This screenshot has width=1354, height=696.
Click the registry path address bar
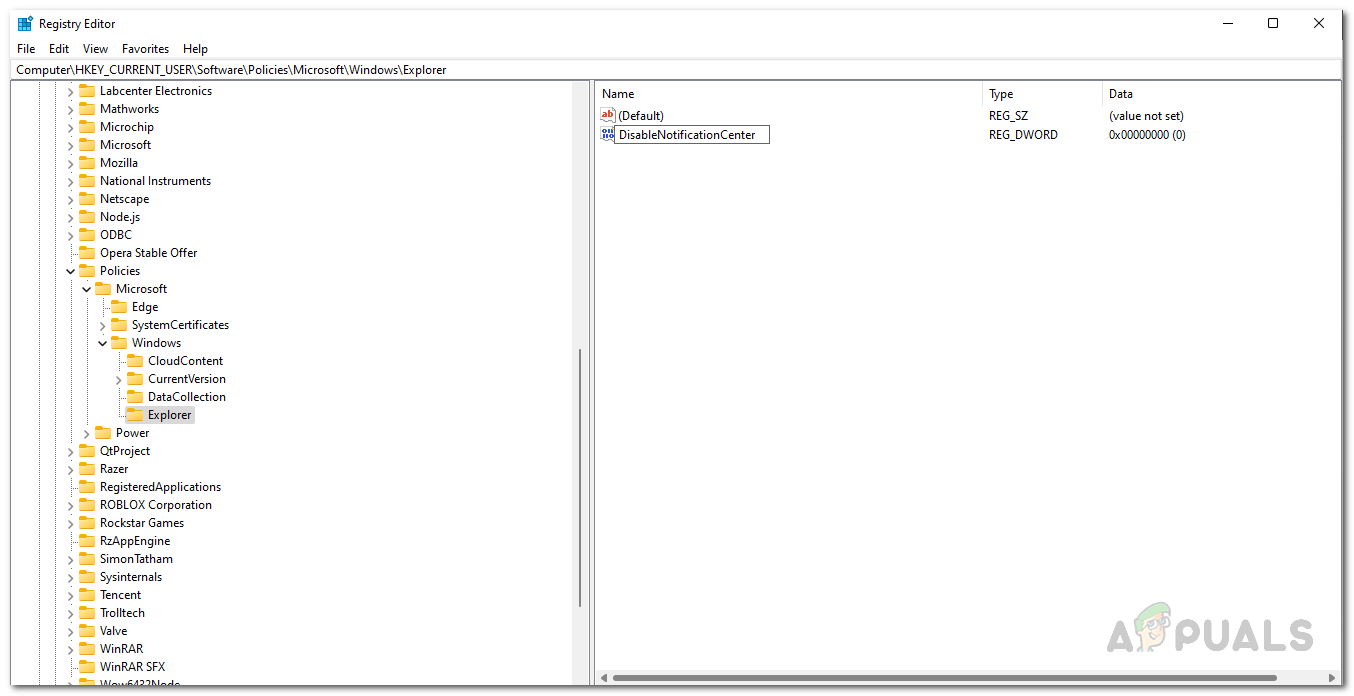[677, 70]
